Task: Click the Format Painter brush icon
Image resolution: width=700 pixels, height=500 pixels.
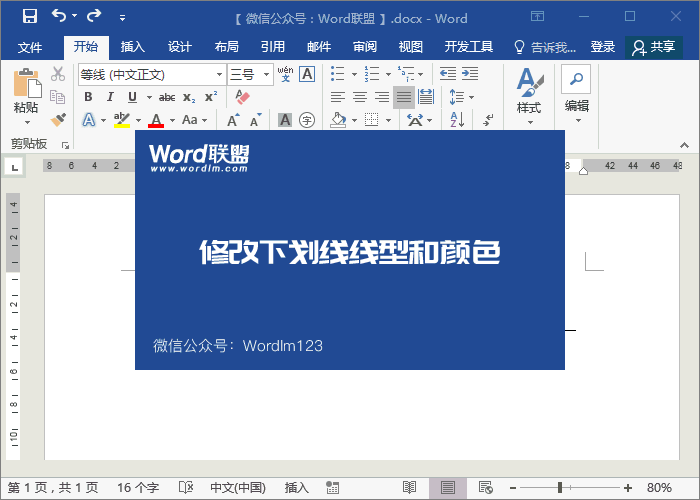Action: [58, 119]
